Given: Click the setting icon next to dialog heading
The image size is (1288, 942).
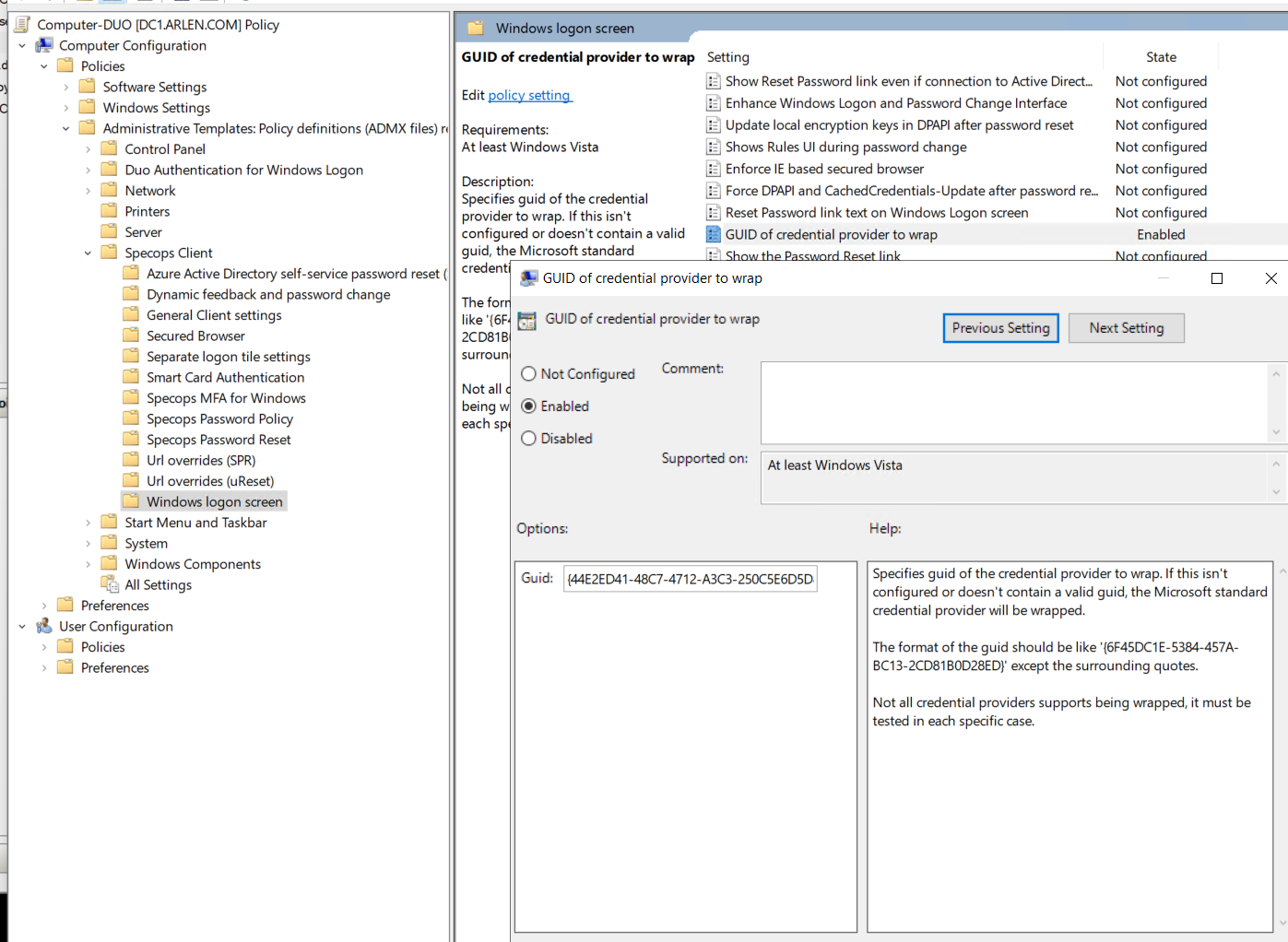Looking at the screenshot, I should (x=527, y=321).
